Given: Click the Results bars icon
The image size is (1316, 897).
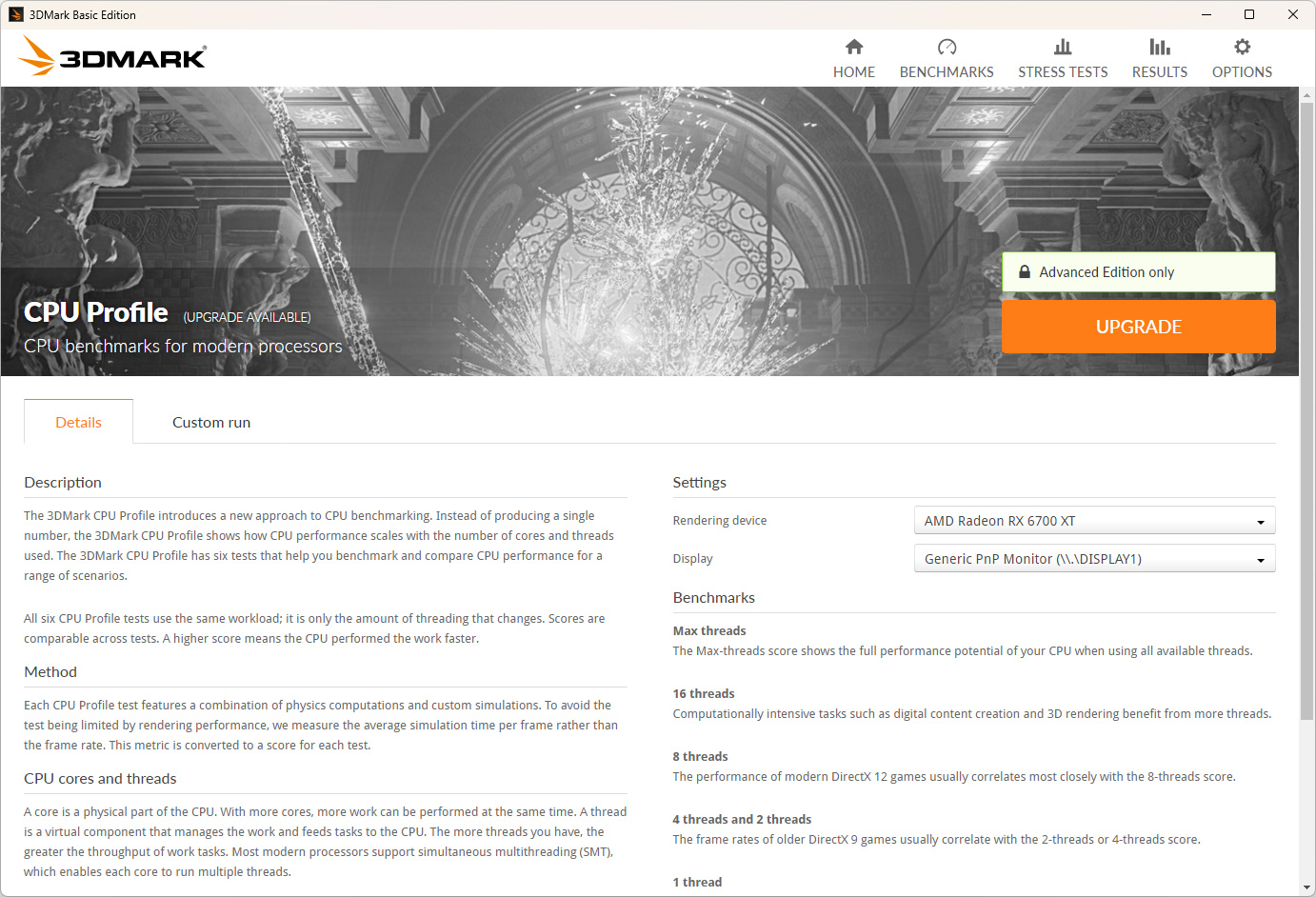Looking at the screenshot, I should pos(1160,47).
